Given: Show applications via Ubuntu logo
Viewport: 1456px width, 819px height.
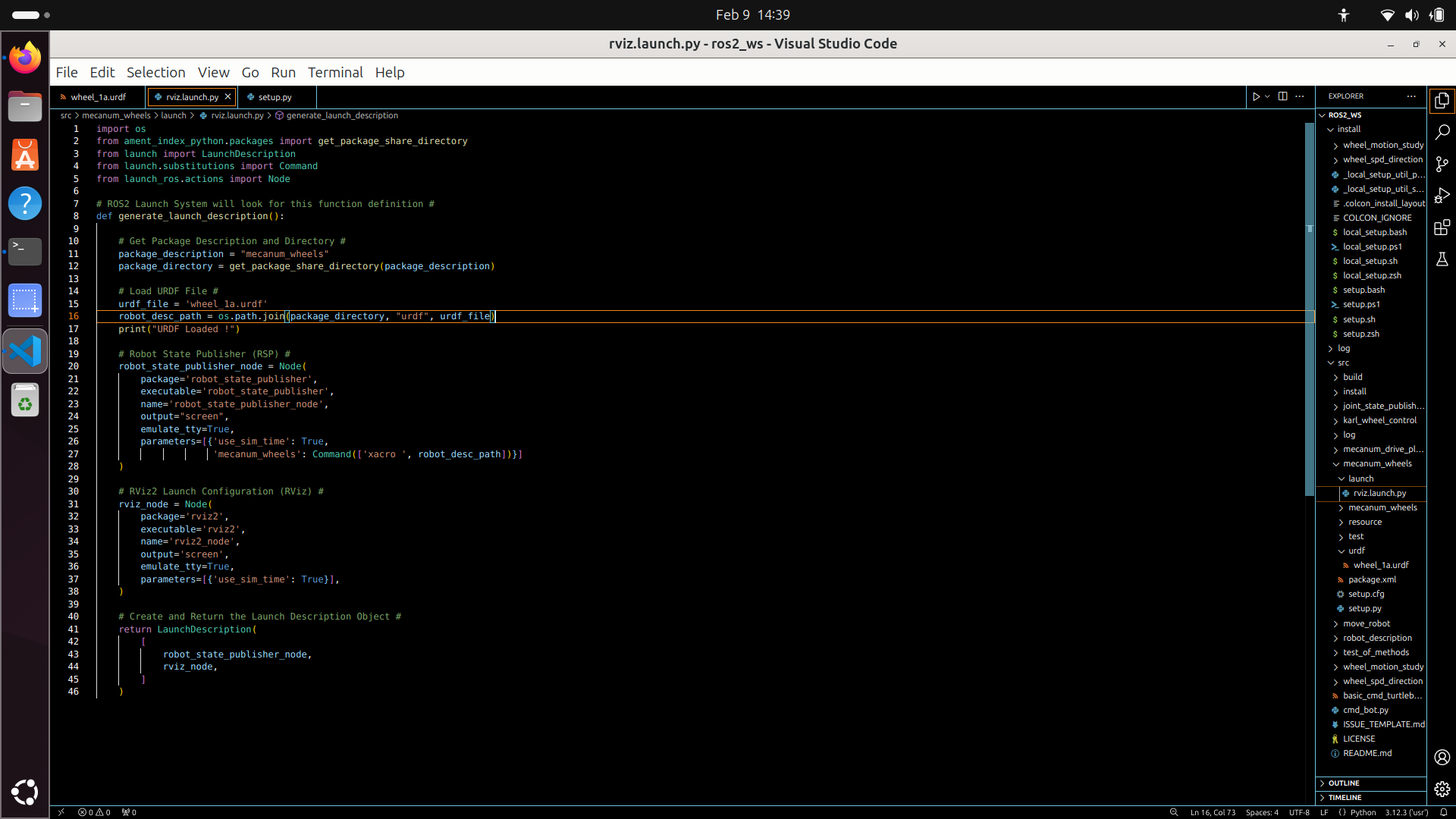Looking at the screenshot, I should pos(25,792).
